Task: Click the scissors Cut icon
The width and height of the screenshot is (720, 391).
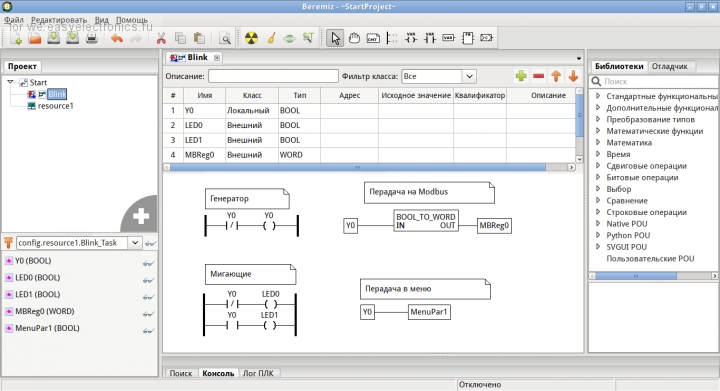Action: pyautogui.click(x=161, y=39)
